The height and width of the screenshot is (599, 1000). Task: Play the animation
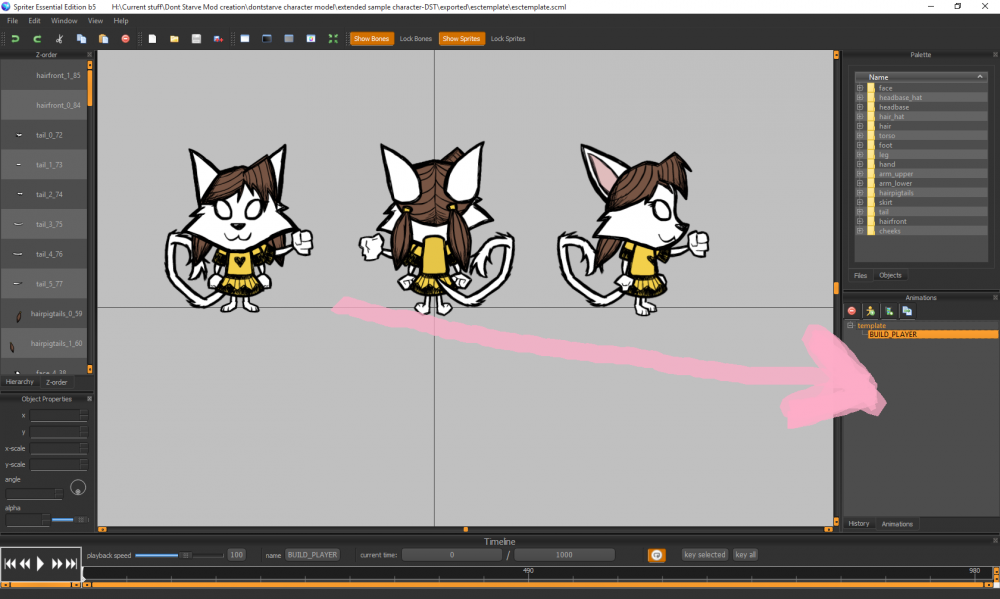click(40, 564)
